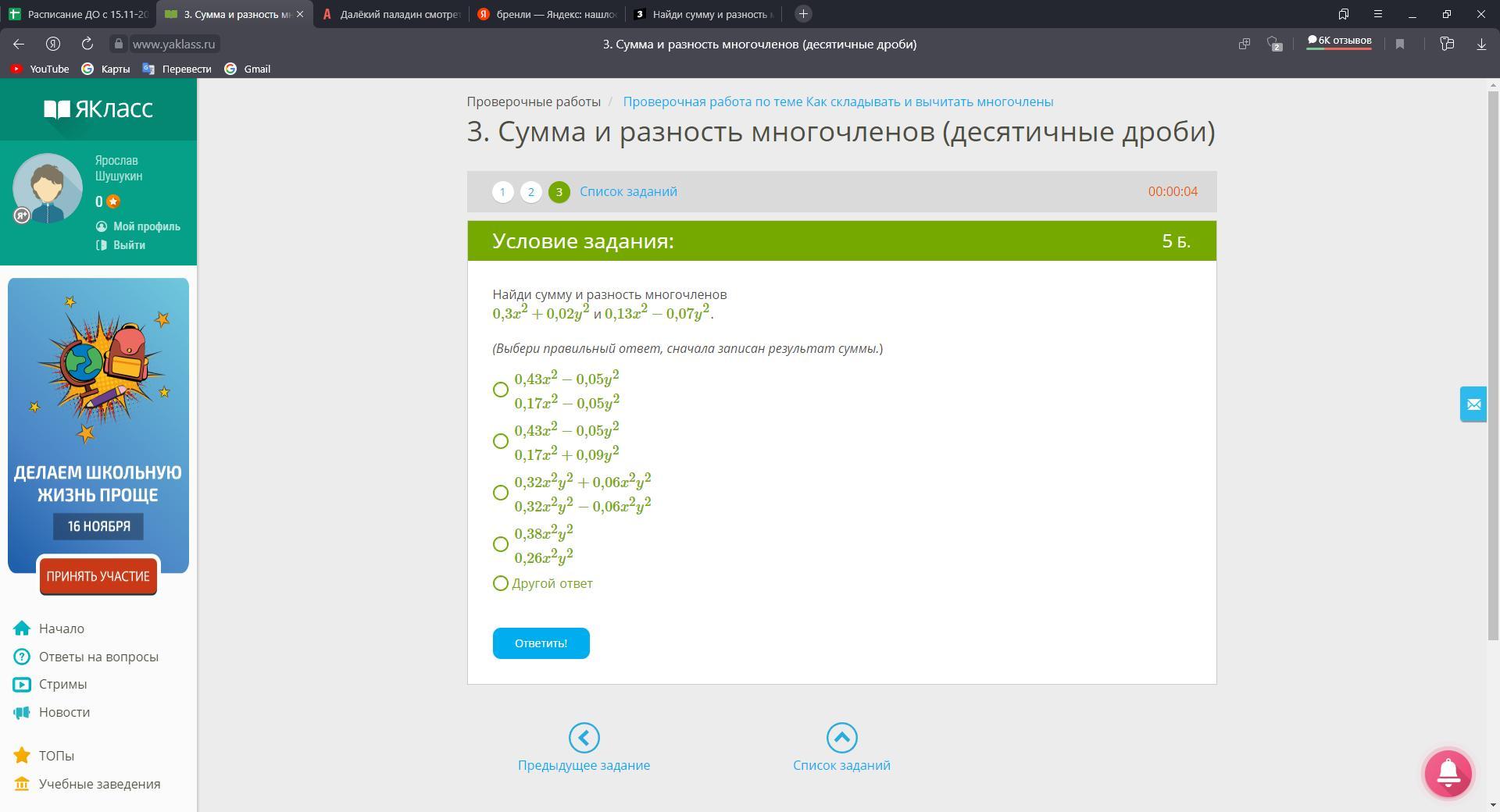This screenshot has width=1500, height=812.
Task: Click ПРИНЯТЬ УЧАСТИЕ banner button
Action: coord(98,576)
